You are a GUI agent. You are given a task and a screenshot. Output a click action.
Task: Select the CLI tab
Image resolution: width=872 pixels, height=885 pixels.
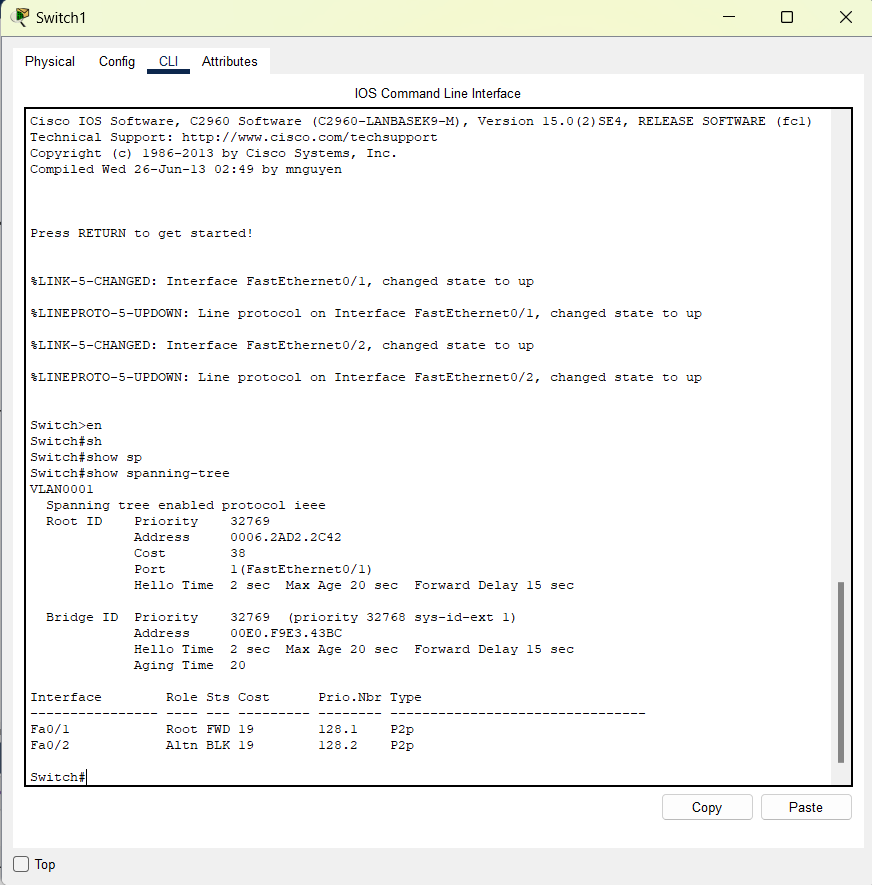pyautogui.click(x=168, y=62)
